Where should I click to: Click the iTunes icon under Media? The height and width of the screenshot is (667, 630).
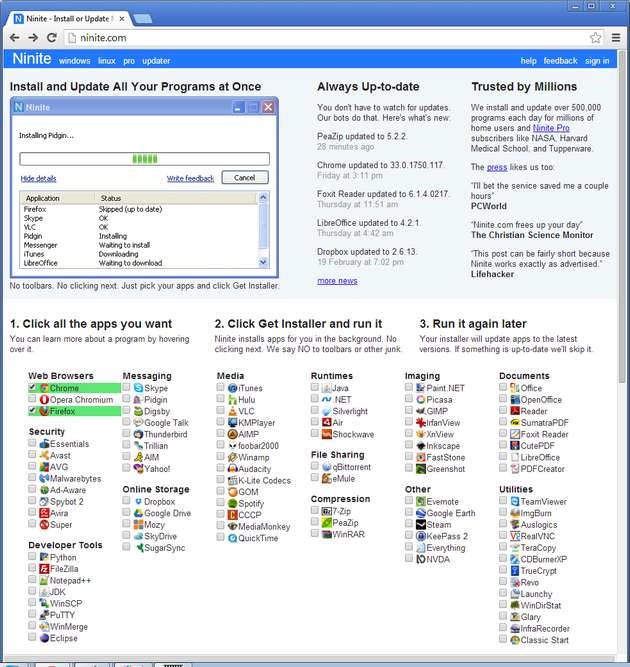click(x=232, y=388)
